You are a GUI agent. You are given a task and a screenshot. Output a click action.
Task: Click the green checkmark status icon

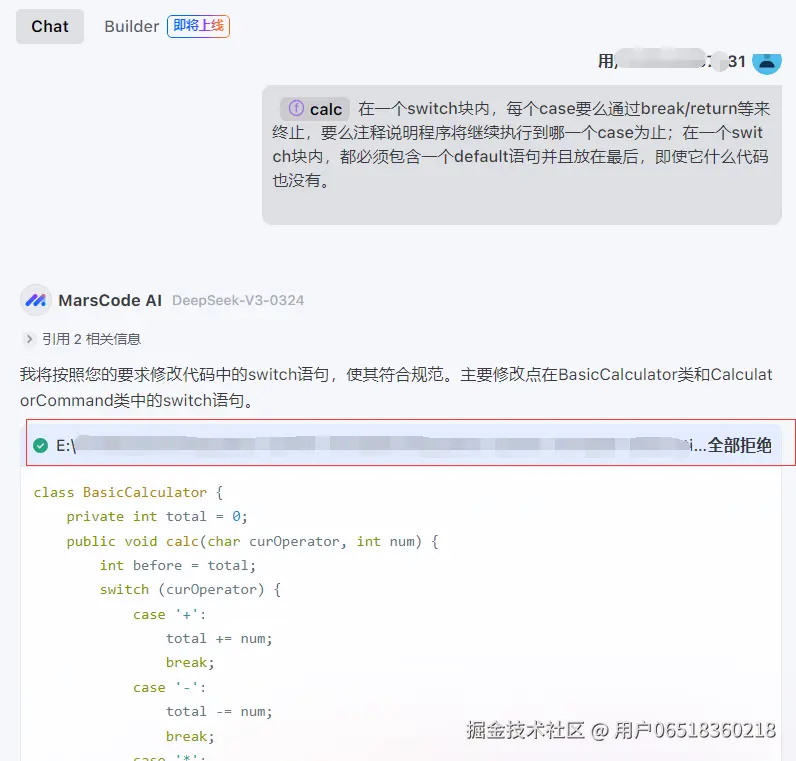pos(40,445)
